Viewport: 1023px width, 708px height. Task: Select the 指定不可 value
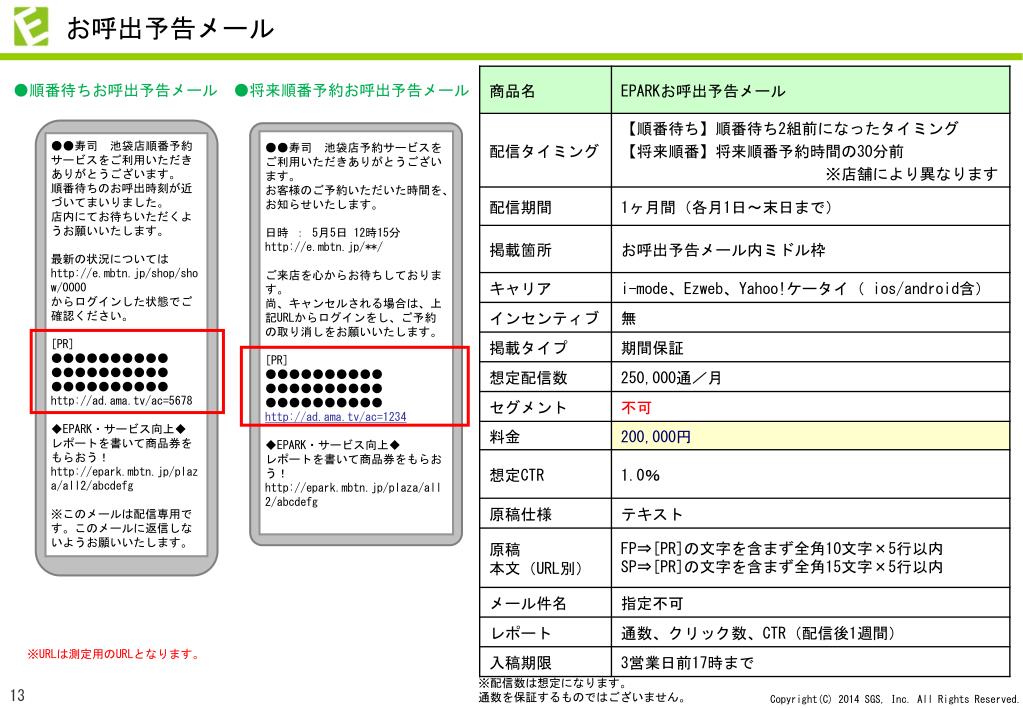(x=652, y=603)
